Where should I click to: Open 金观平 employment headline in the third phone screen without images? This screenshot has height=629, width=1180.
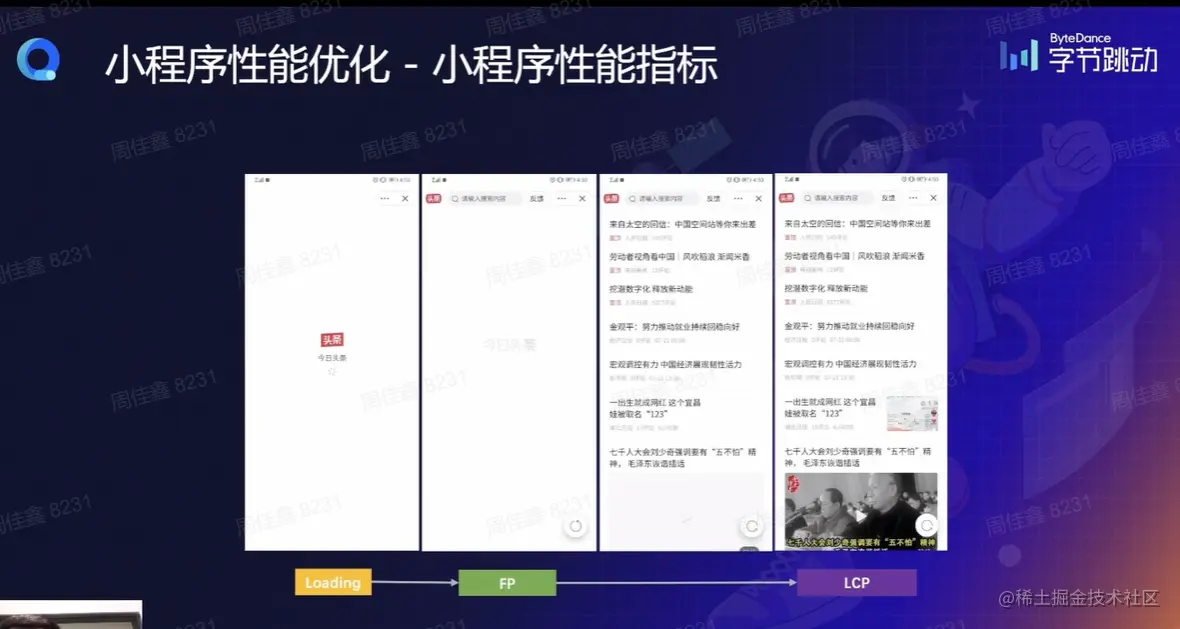pos(674,327)
